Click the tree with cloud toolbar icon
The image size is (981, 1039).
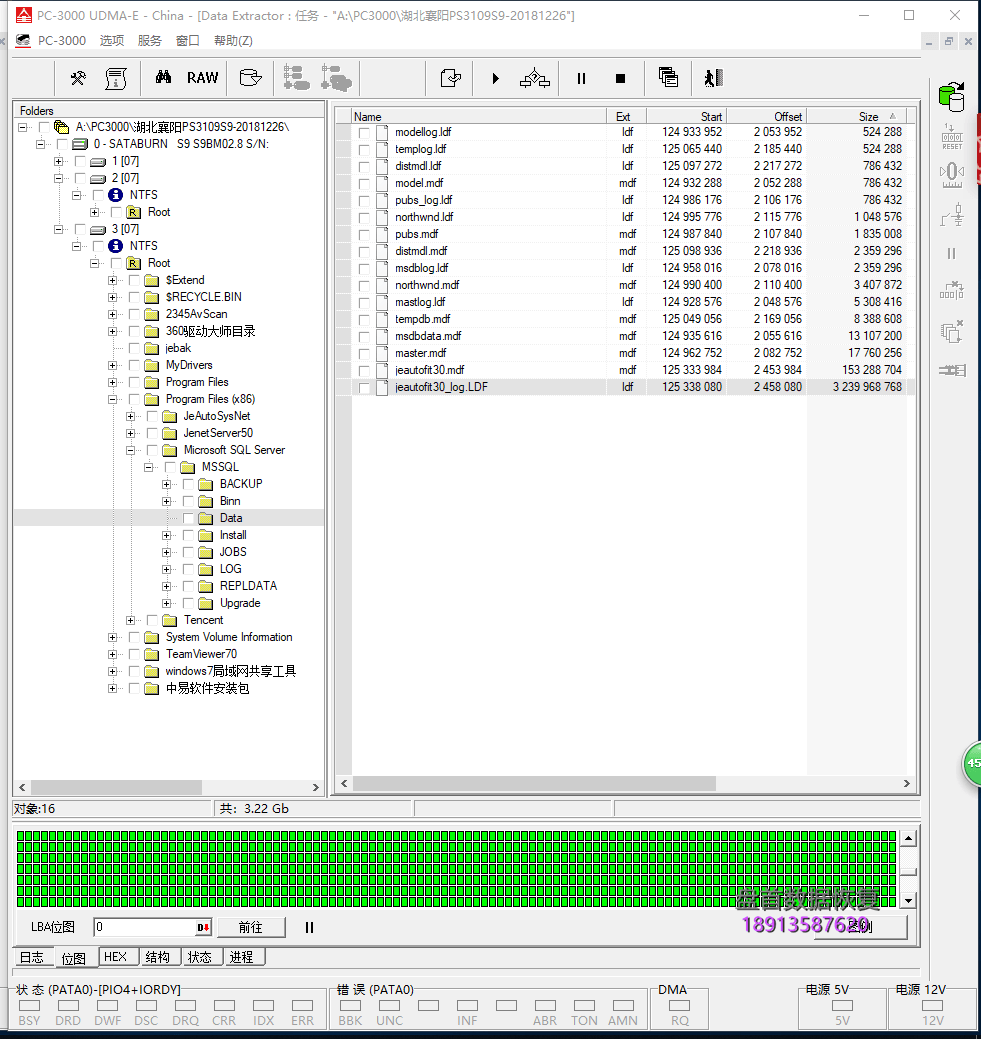coord(336,78)
